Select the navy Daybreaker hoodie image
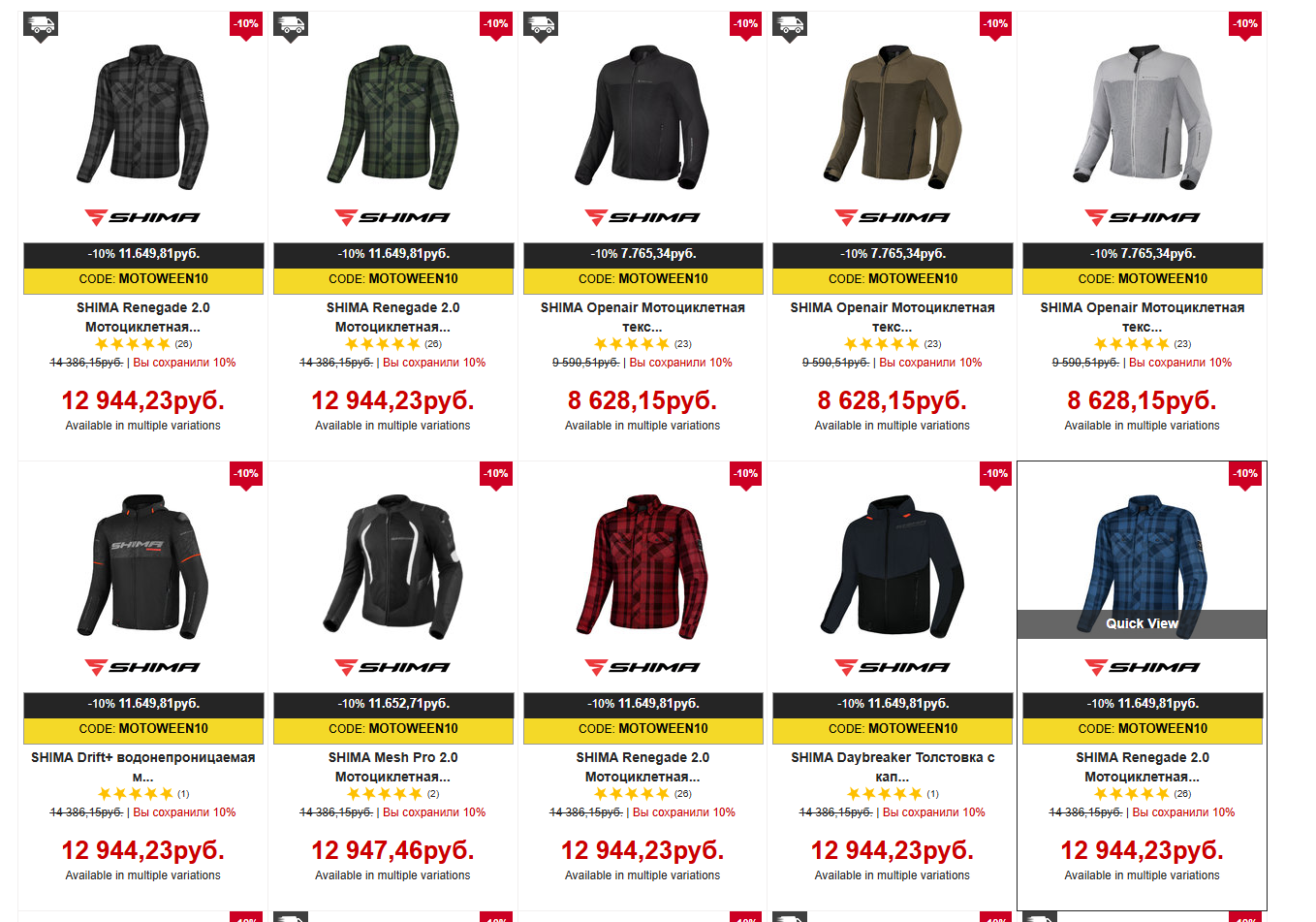This screenshot has width=1316, height=922. coord(893,566)
